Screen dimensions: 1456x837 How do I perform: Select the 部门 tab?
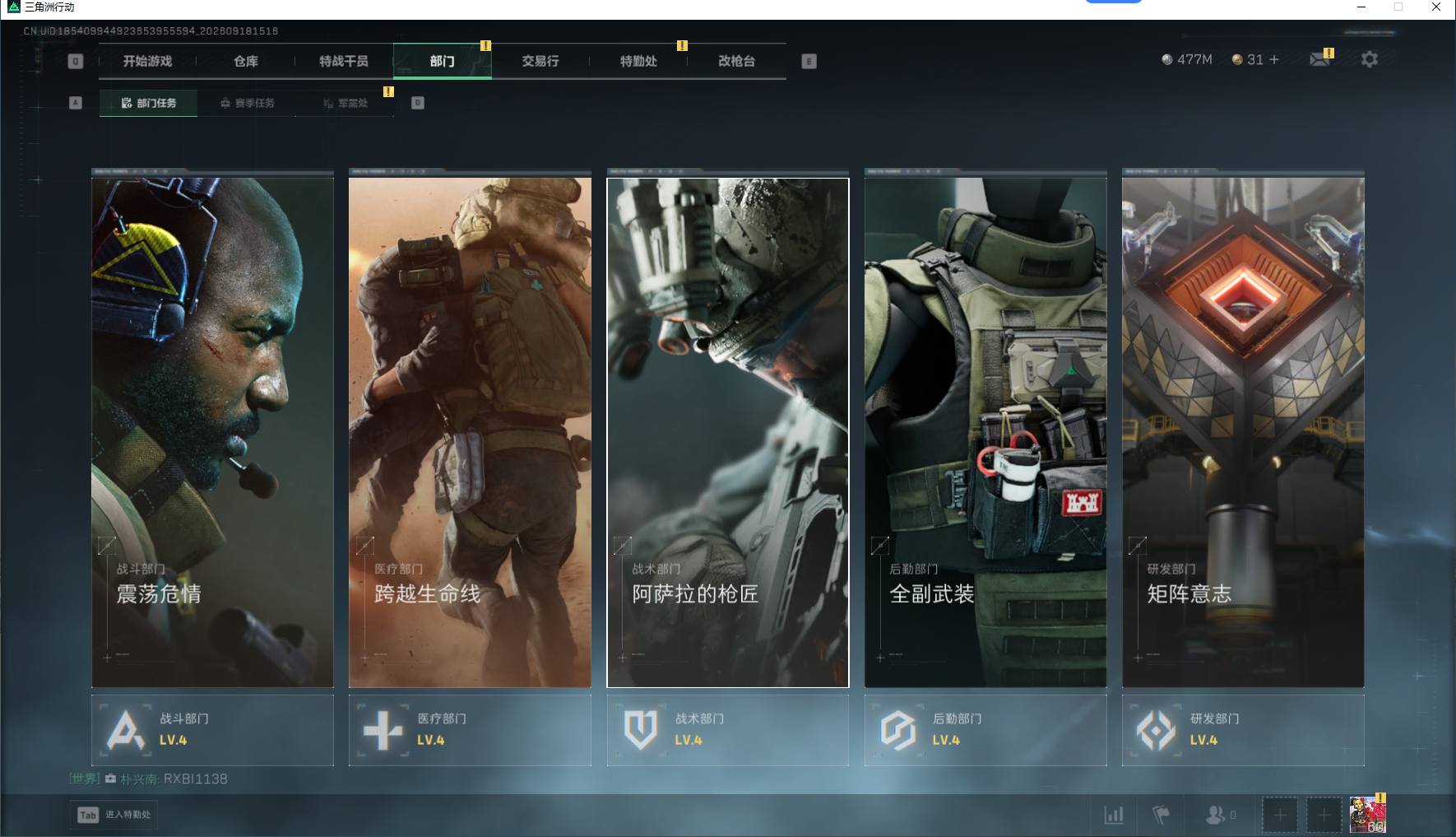[x=443, y=61]
